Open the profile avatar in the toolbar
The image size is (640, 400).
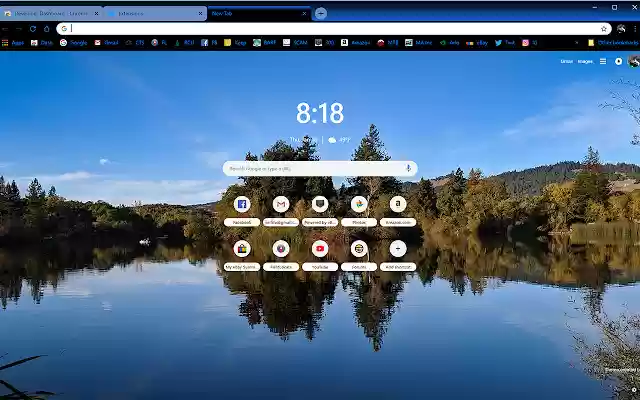click(621, 29)
